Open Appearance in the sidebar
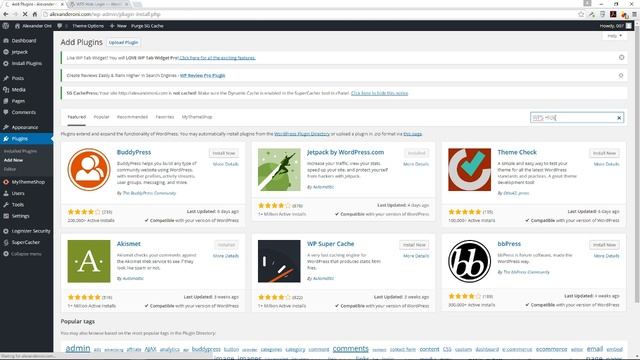 pyautogui.click(x=24, y=127)
